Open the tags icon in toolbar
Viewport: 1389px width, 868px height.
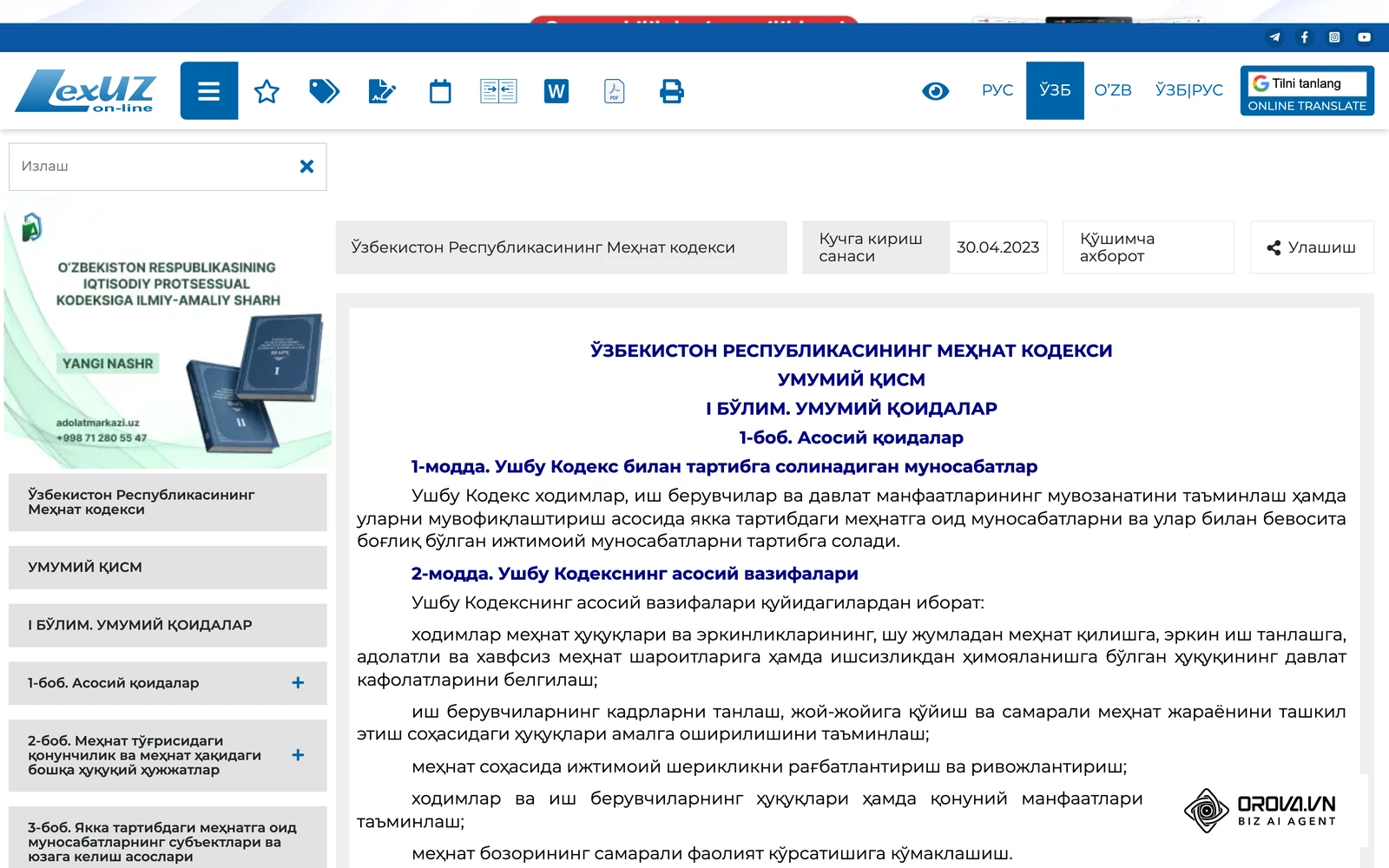click(x=324, y=90)
